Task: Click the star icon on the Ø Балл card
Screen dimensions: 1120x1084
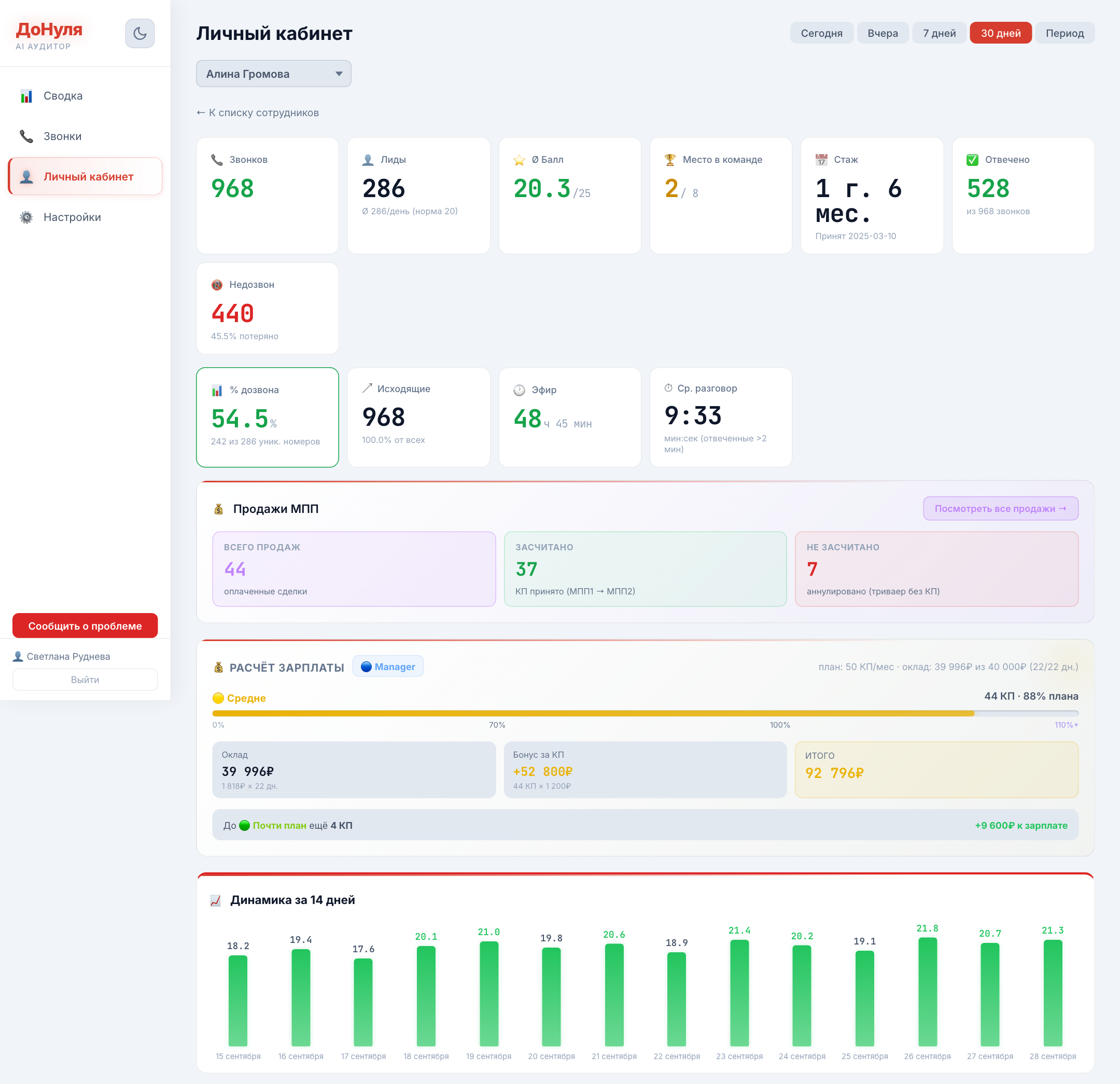Action: [x=519, y=160]
